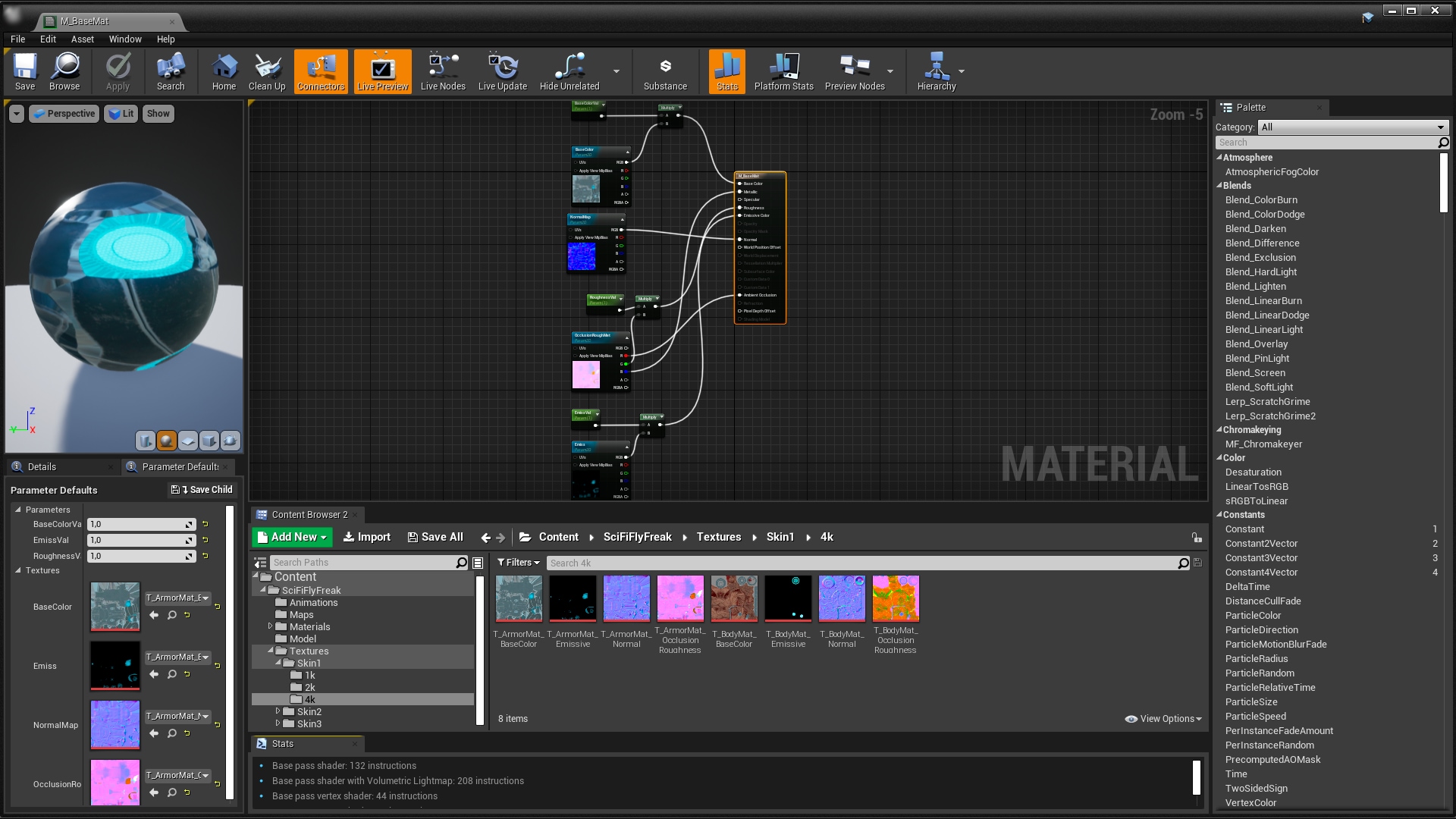Enable Hide Unrelated nodes

[x=570, y=71]
